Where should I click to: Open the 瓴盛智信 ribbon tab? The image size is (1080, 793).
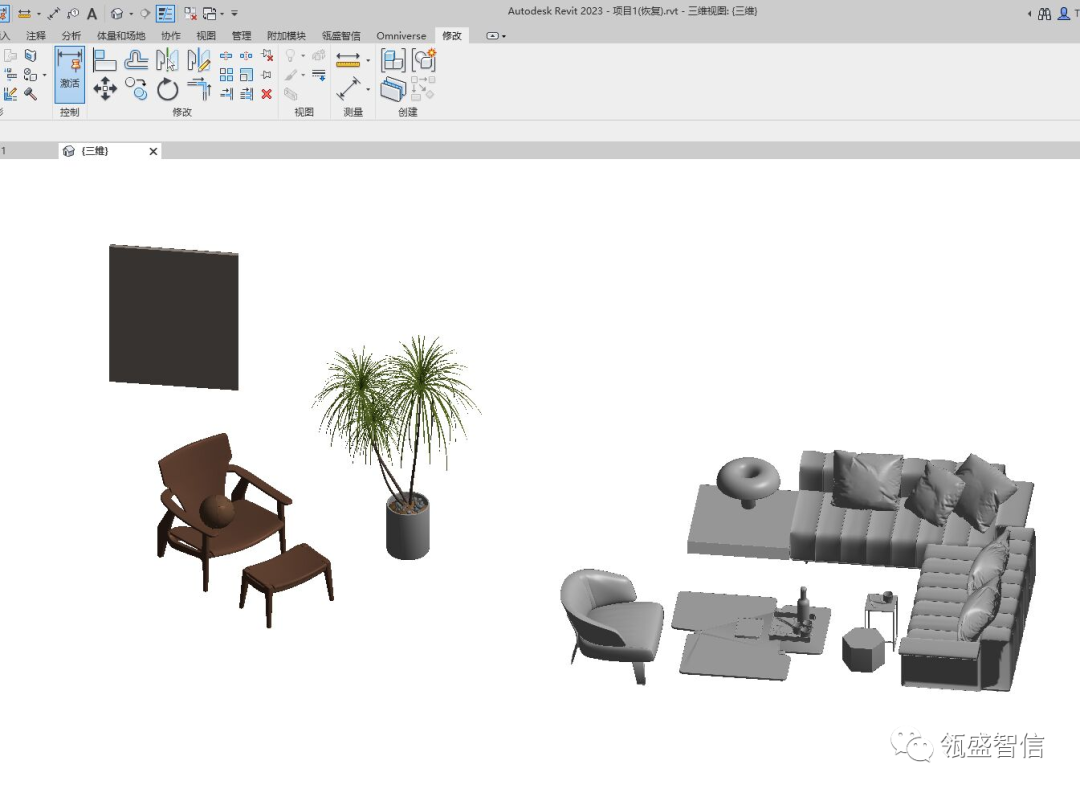tap(341, 36)
